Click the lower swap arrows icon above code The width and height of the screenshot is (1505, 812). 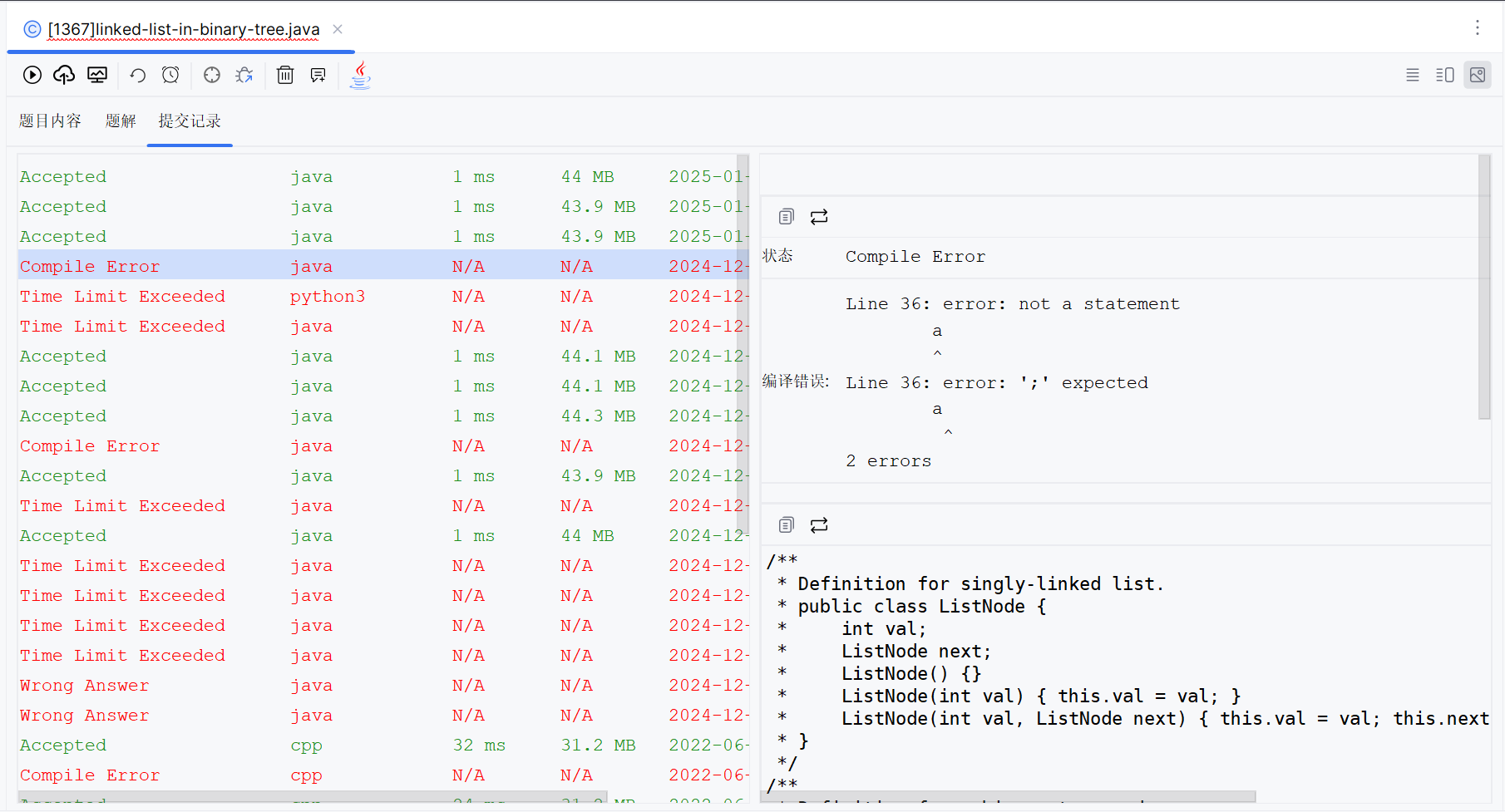coord(819,525)
